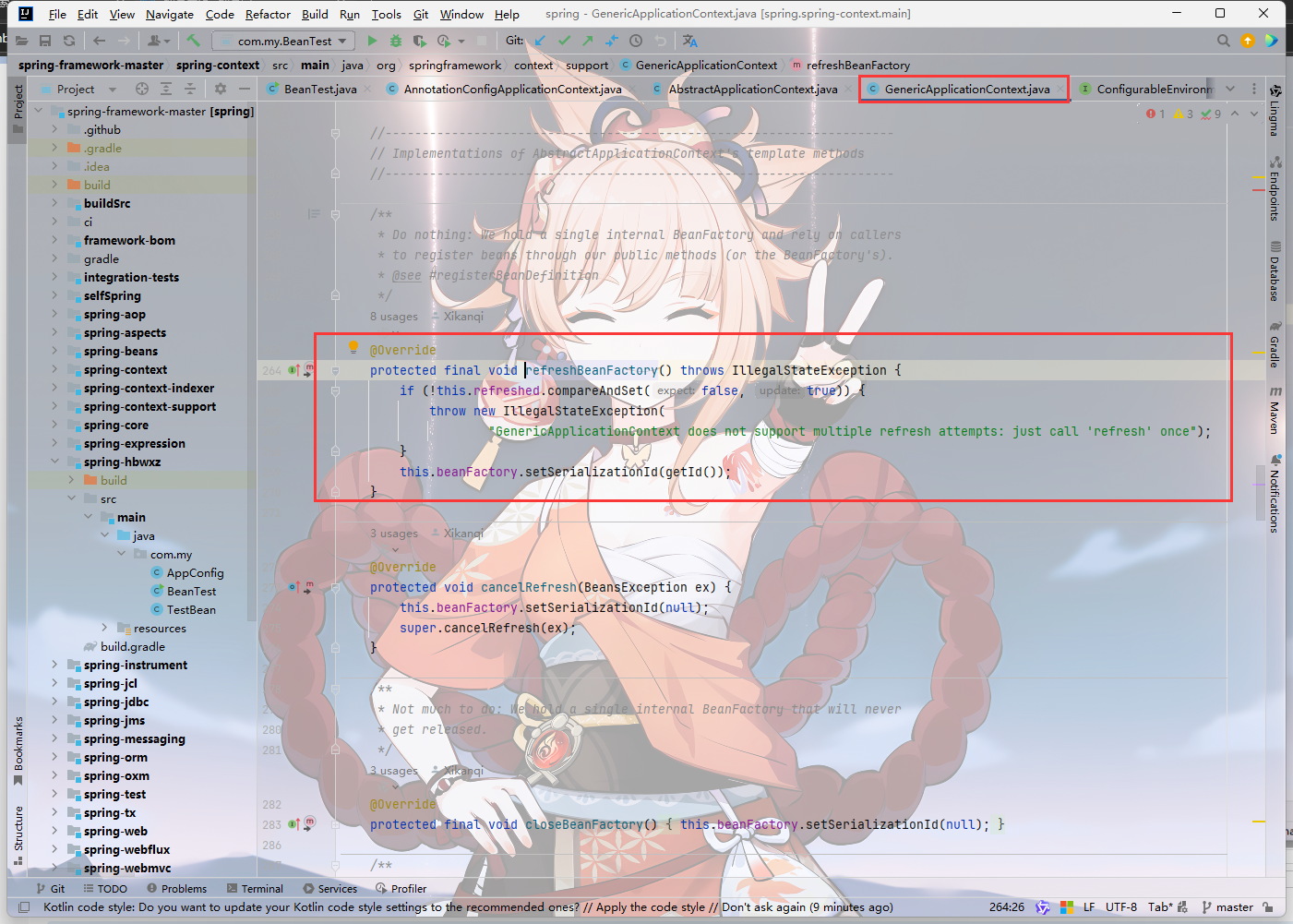Click the override gutter icon at line 264
Screen dimensions: 1293x924
tap(293, 370)
